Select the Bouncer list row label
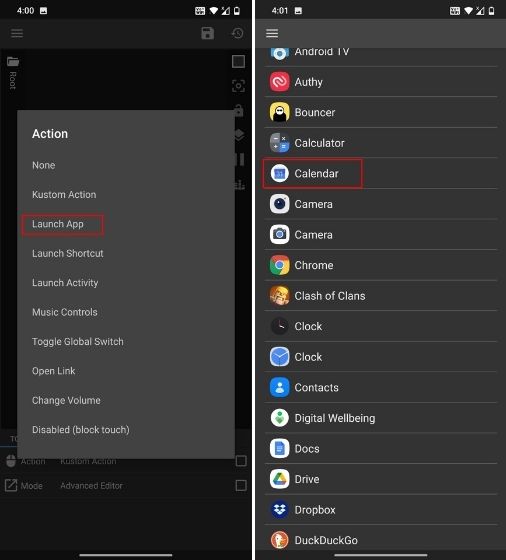Image resolution: width=506 pixels, height=560 pixels. pyautogui.click(x=315, y=112)
